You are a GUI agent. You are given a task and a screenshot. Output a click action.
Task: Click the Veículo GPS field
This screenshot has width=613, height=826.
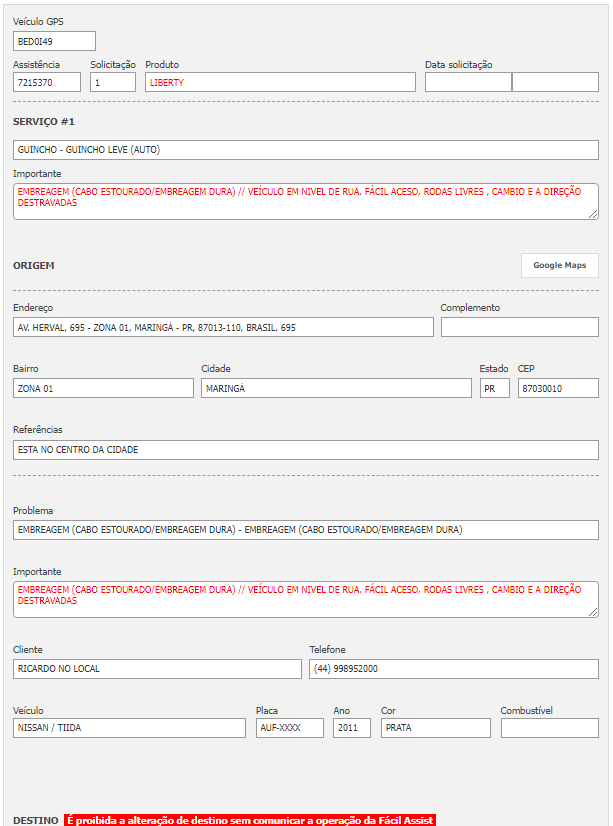54,41
